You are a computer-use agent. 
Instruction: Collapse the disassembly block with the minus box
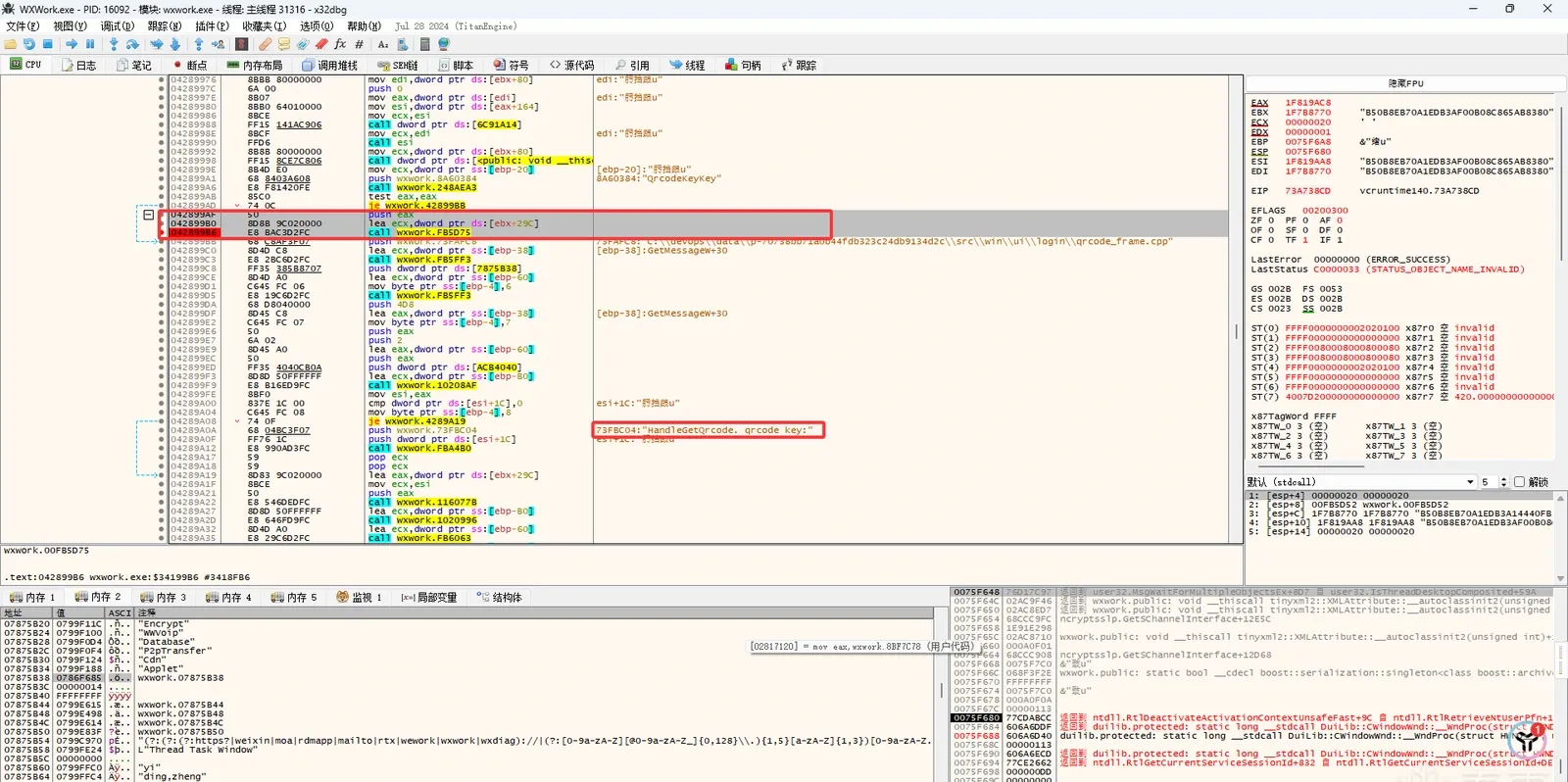148,215
